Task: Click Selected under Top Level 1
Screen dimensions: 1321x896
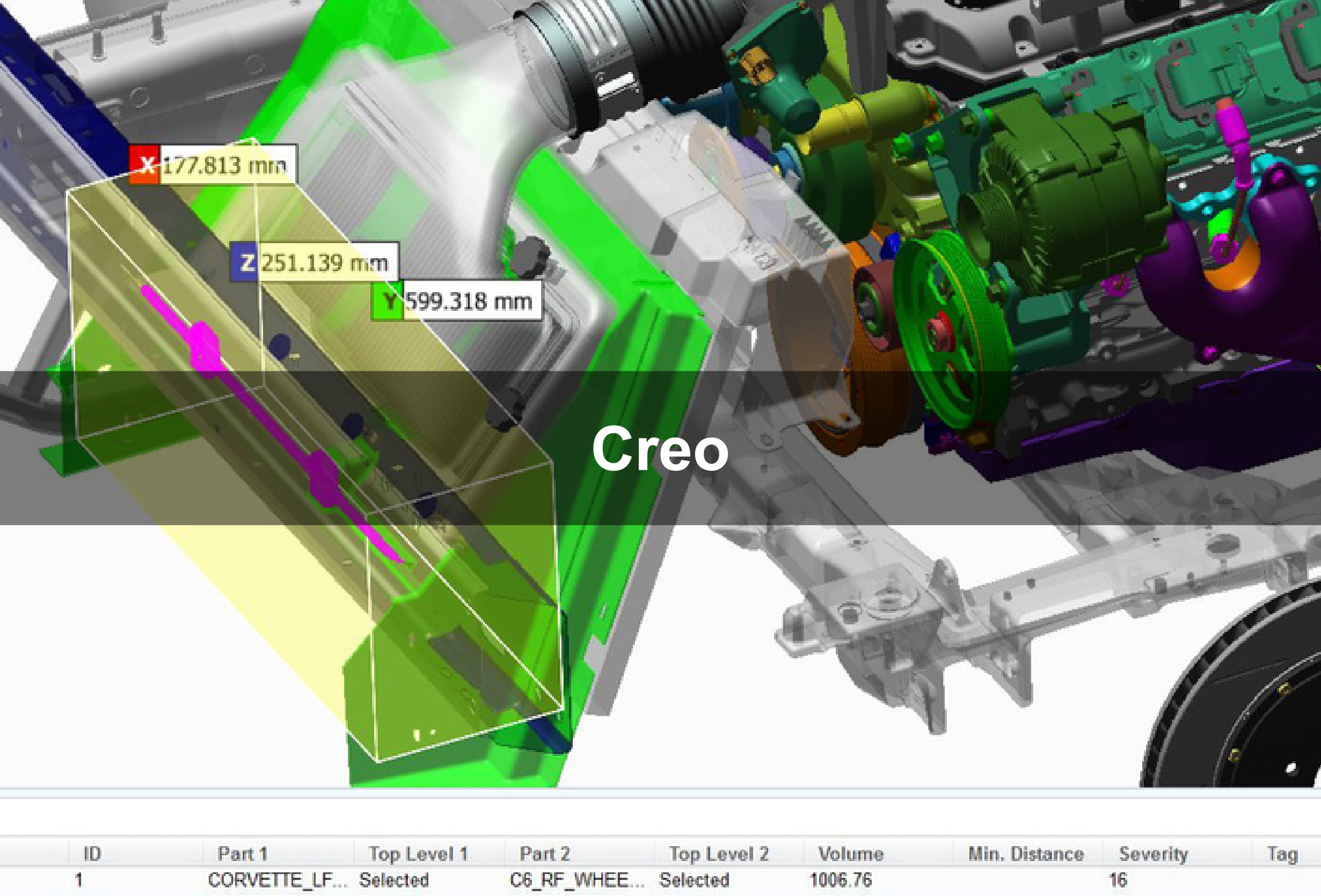Action: click(x=394, y=880)
